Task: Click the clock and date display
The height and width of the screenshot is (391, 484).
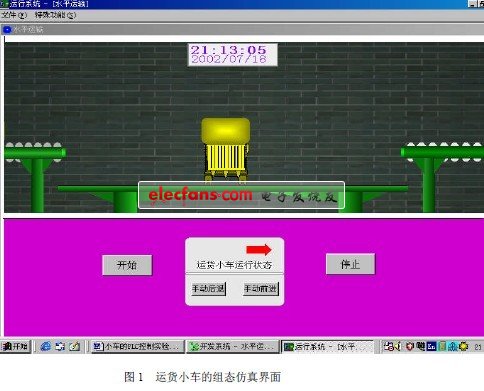Action: [233, 55]
